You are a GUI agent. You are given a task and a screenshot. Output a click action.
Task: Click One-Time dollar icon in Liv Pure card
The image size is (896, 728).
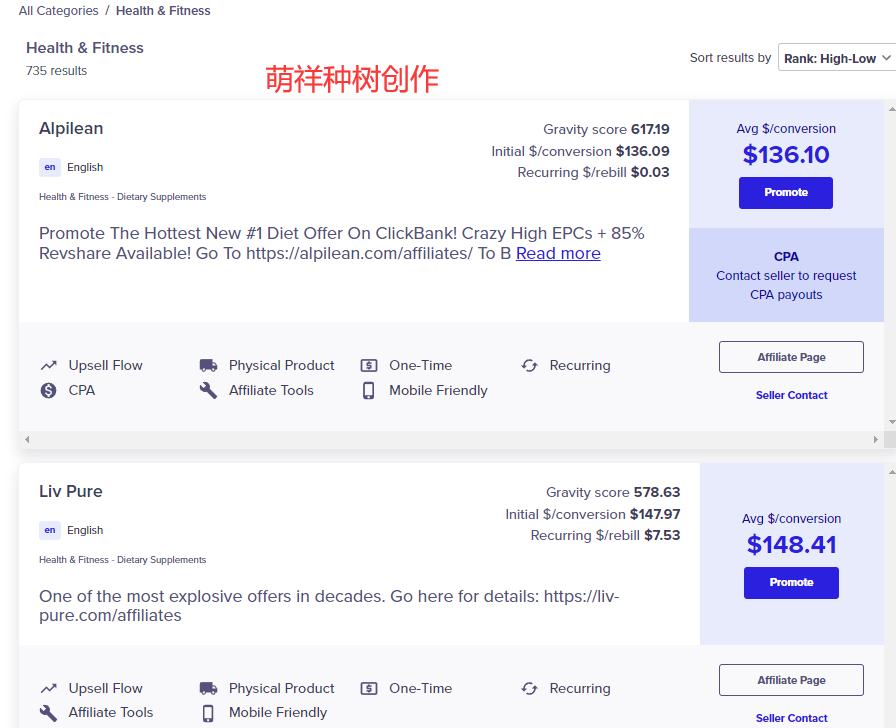click(369, 688)
